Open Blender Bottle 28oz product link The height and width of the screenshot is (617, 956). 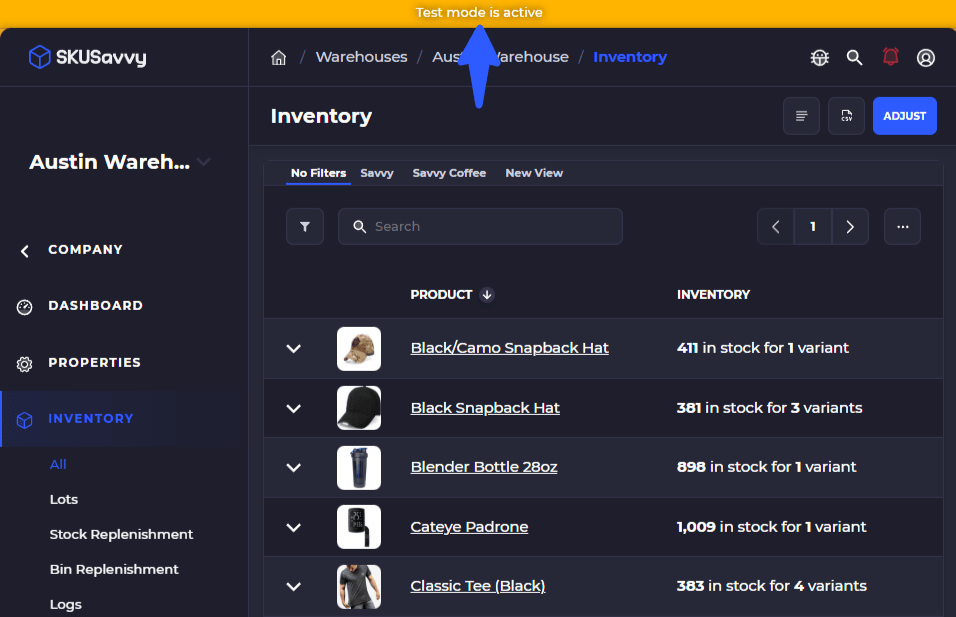pyautogui.click(x=484, y=467)
